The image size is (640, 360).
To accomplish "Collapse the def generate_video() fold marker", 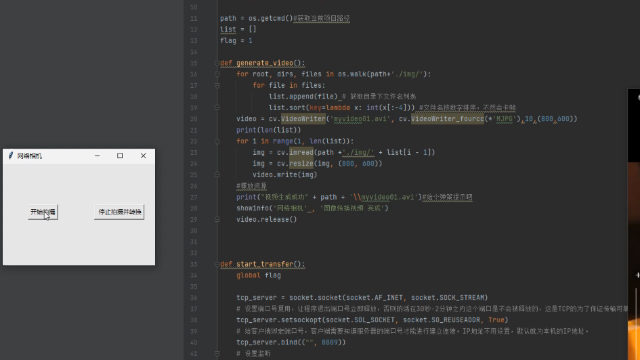I will pos(217,63).
